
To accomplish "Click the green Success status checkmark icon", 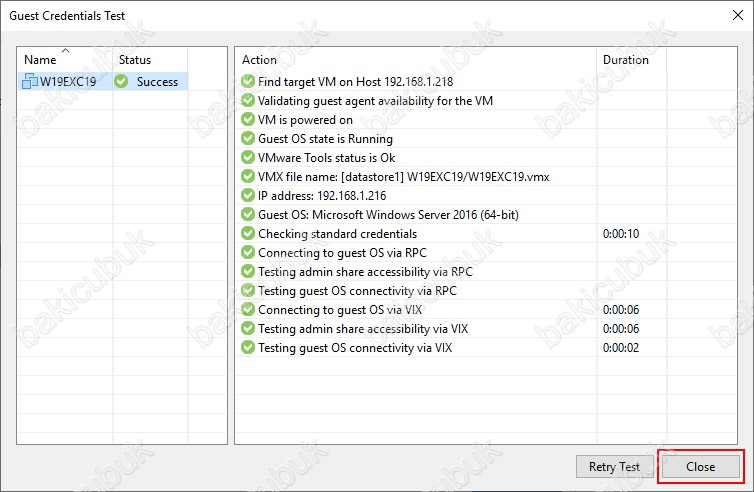I will [x=122, y=81].
